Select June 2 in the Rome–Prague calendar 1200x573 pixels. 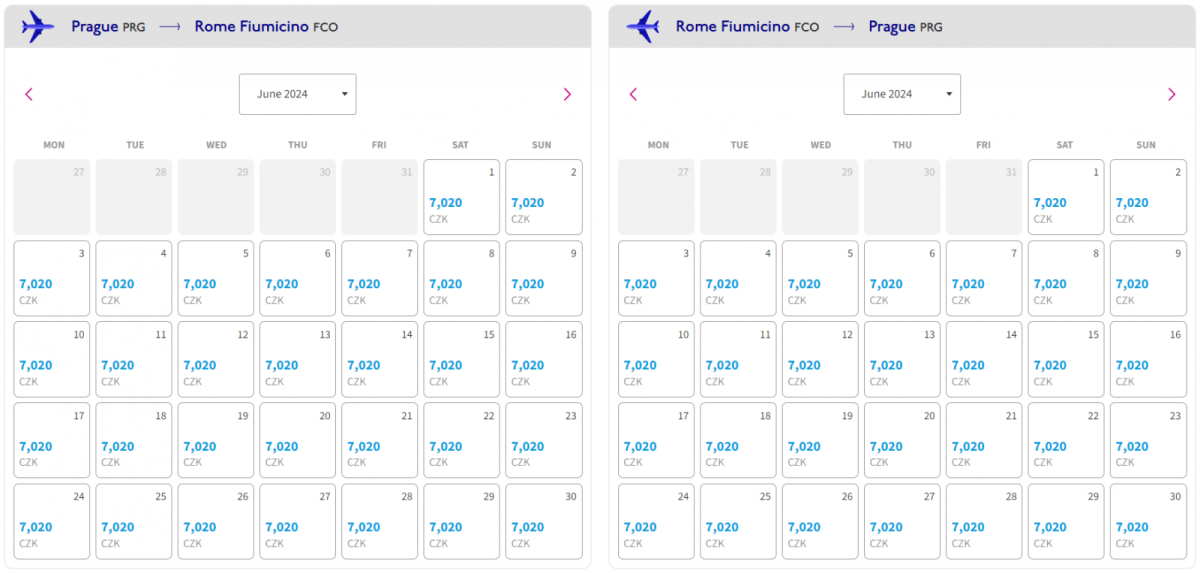(x=1147, y=197)
